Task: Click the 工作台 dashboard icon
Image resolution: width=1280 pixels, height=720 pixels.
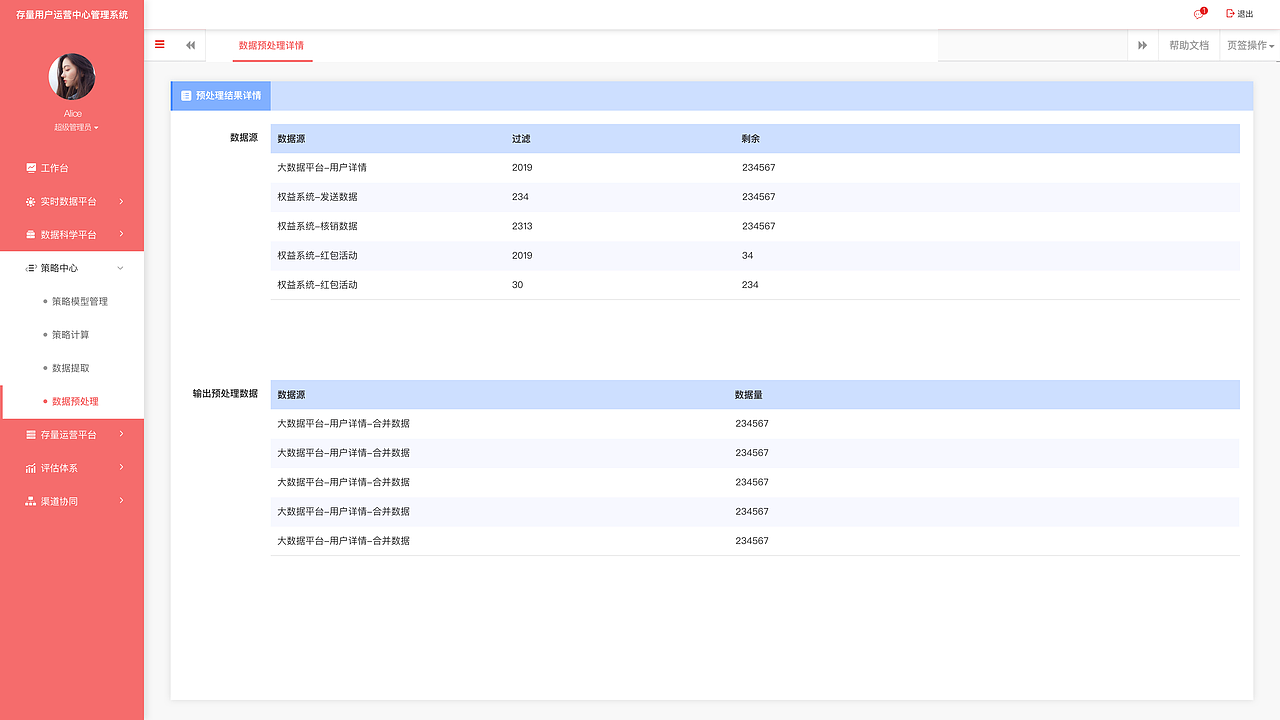Action: tap(31, 168)
